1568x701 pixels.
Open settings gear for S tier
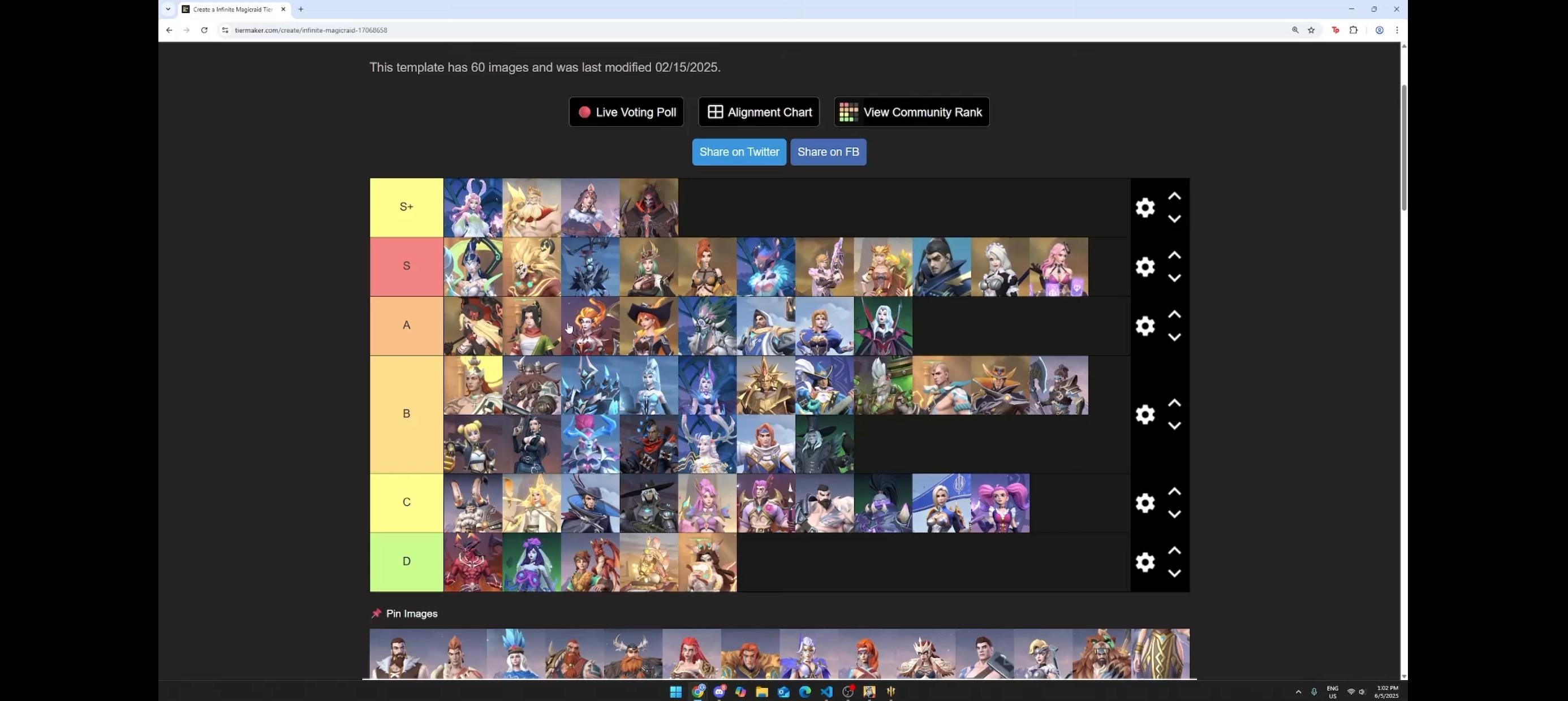[1145, 266]
